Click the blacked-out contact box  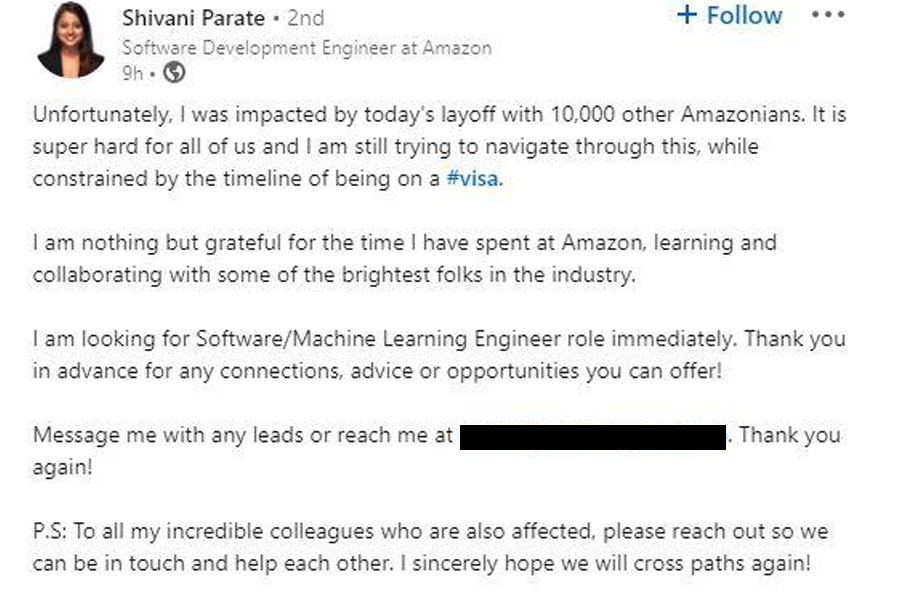592,437
